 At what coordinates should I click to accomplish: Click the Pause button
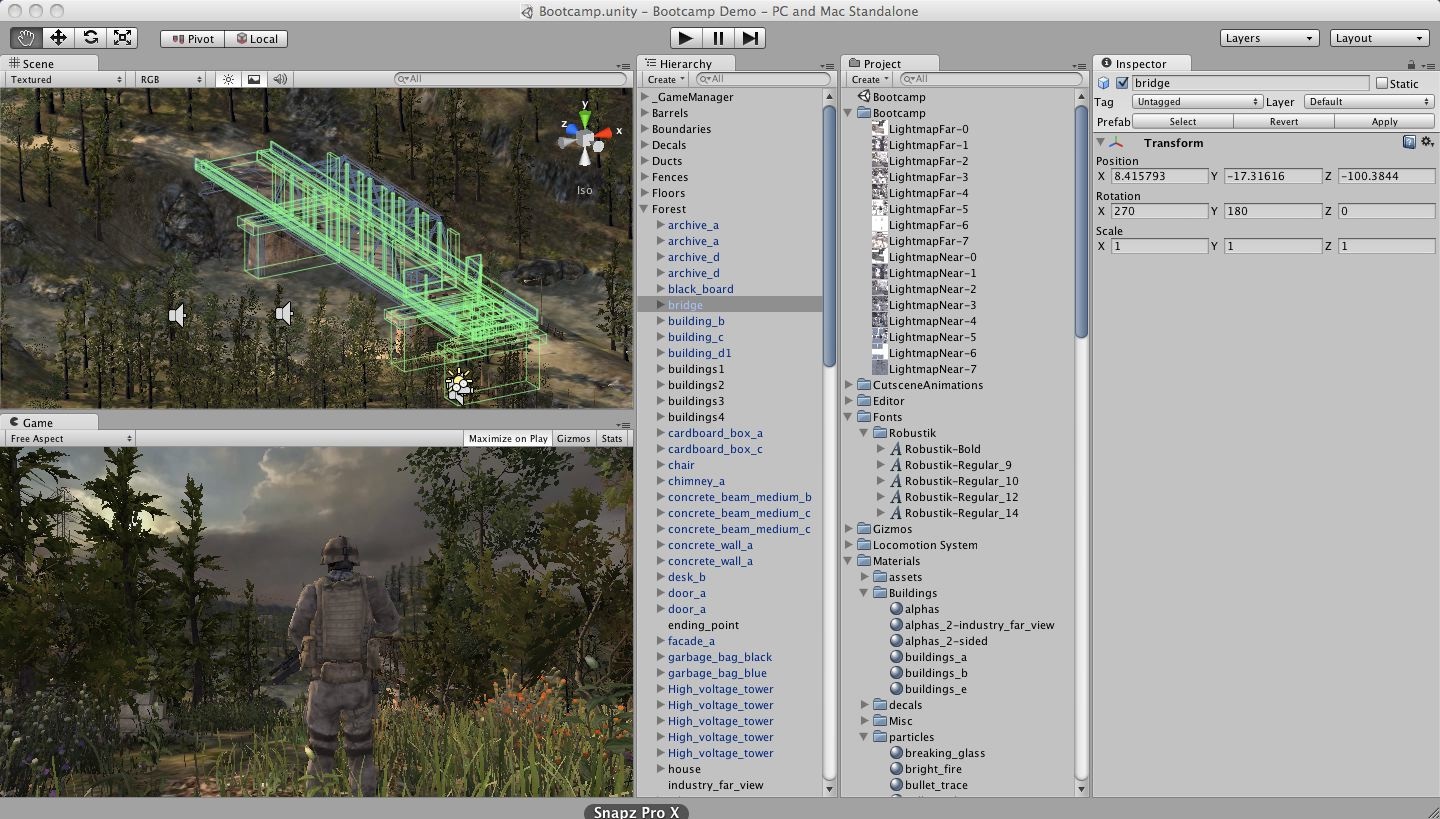click(x=718, y=38)
